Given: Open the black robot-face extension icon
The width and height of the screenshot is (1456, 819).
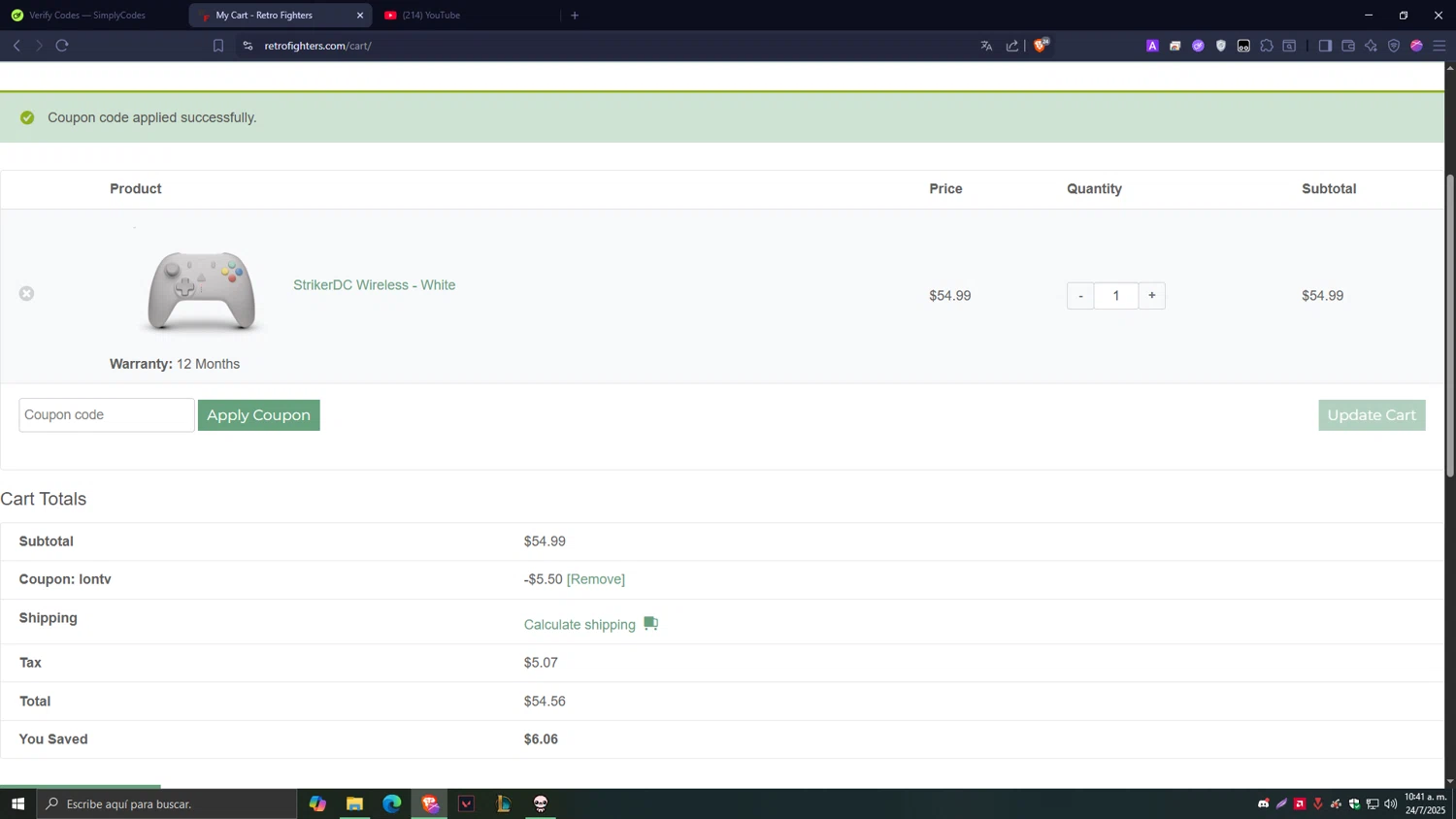Looking at the screenshot, I should 1243,46.
